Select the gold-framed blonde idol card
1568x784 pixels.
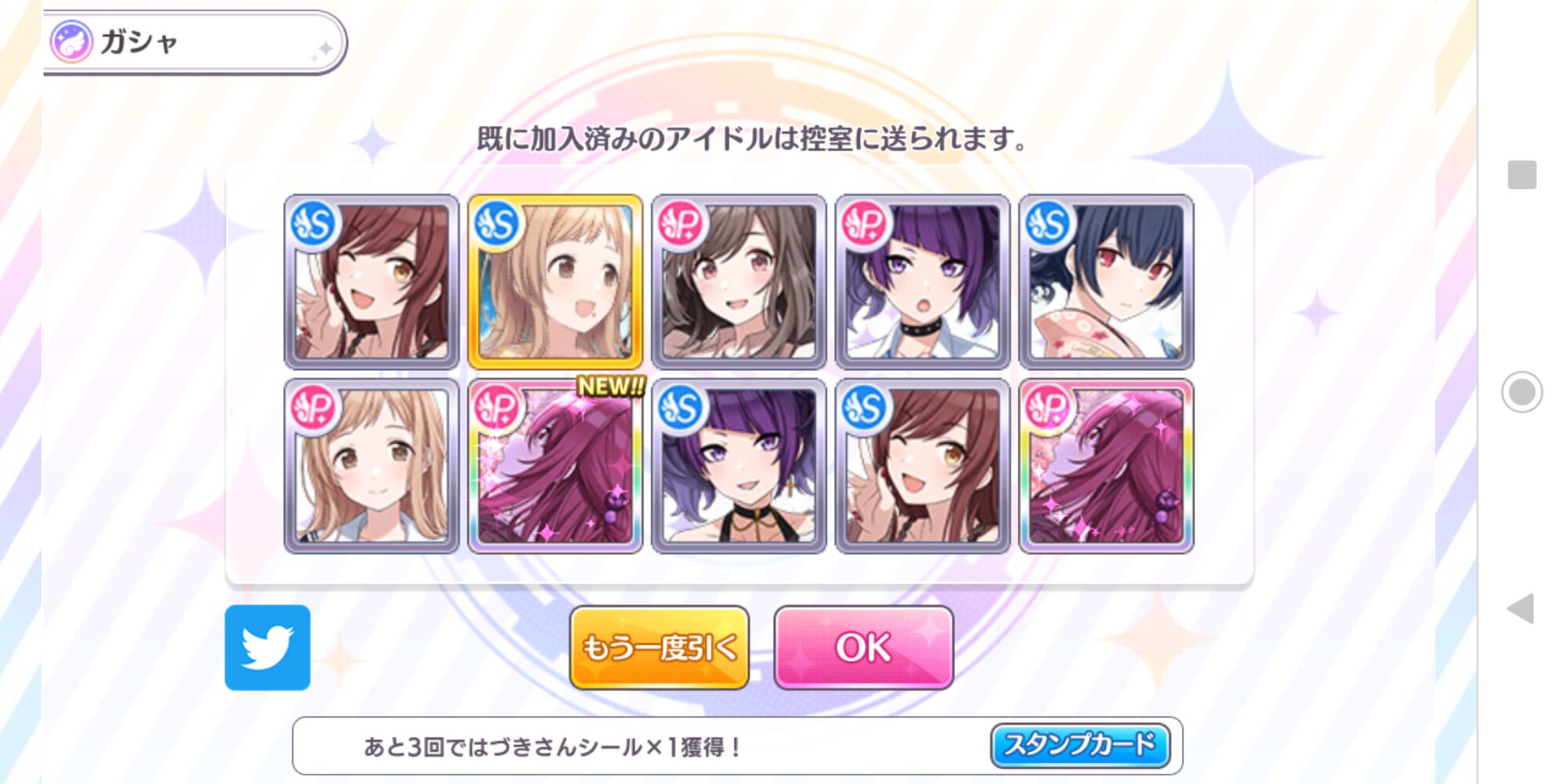pyautogui.click(x=555, y=282)
